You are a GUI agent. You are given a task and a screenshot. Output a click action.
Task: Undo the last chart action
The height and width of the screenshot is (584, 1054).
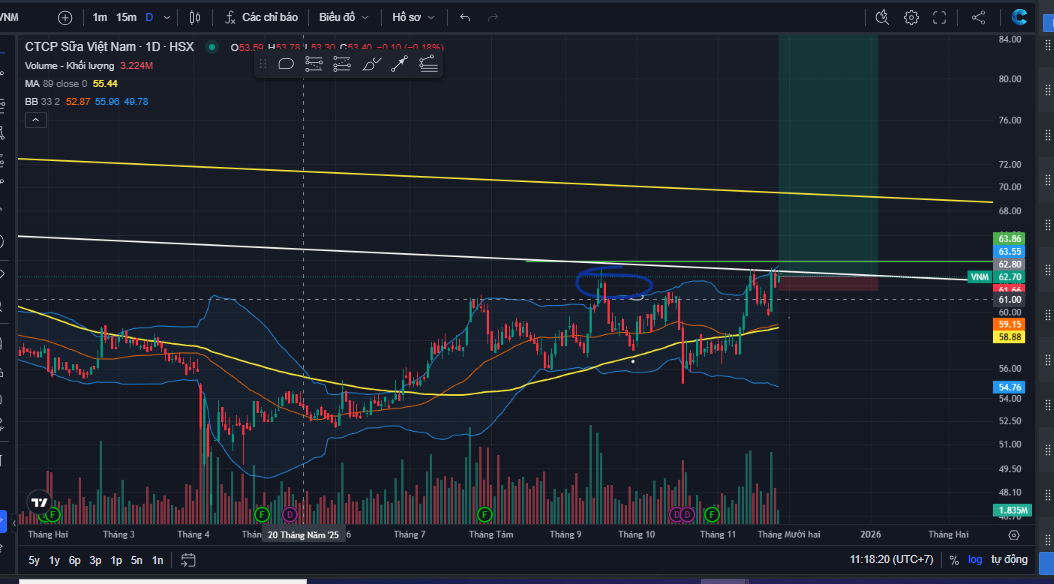tap(464, 17)
